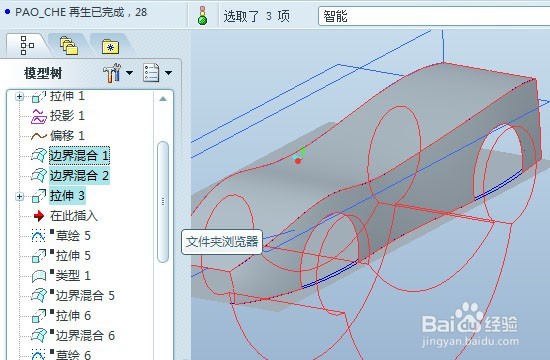Open the 智能 selection filter box
Screen dimensions: 550x360
pos(434,16)
